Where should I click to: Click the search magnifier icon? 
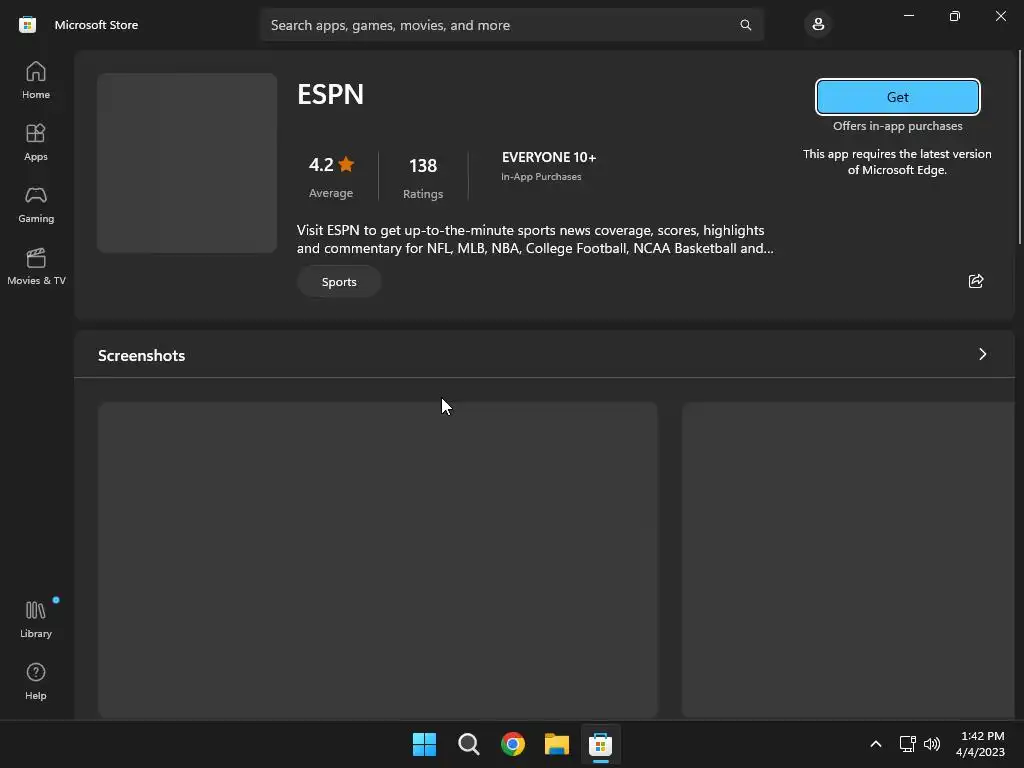[x=745, y=25]
